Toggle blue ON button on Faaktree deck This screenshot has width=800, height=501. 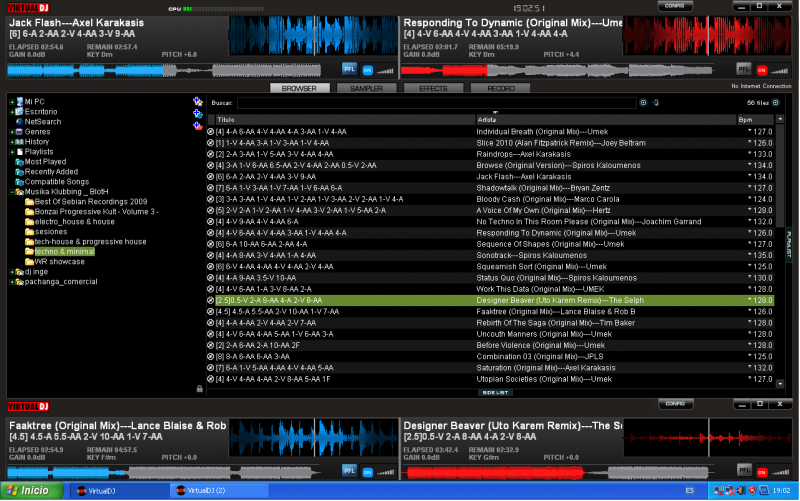click(367, 472)
